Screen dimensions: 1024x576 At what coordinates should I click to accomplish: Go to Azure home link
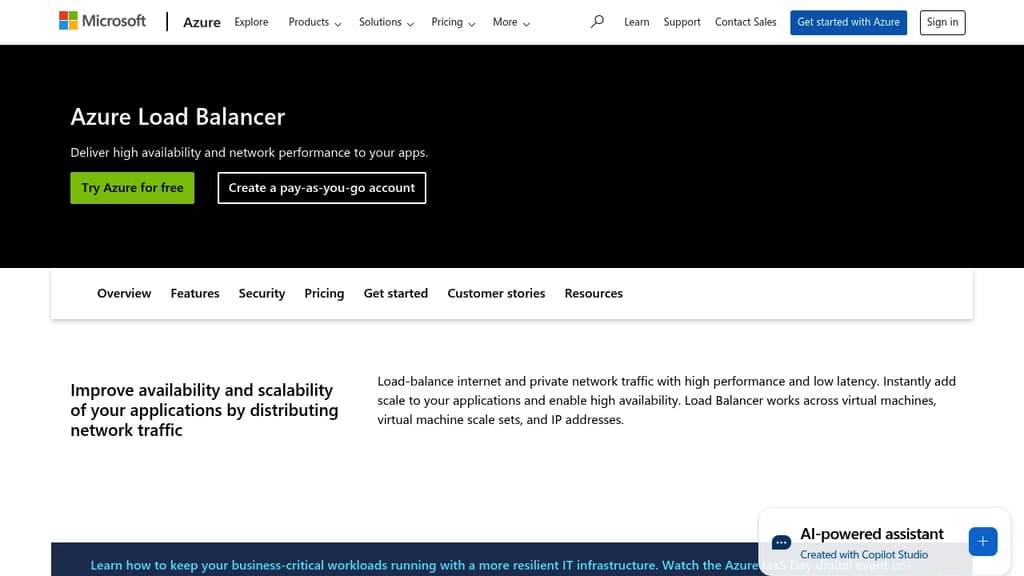click(202, 22)
